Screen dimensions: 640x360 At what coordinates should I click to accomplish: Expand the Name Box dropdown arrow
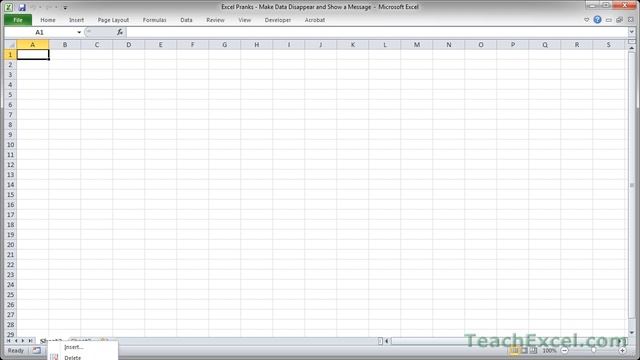coord(79,32)
